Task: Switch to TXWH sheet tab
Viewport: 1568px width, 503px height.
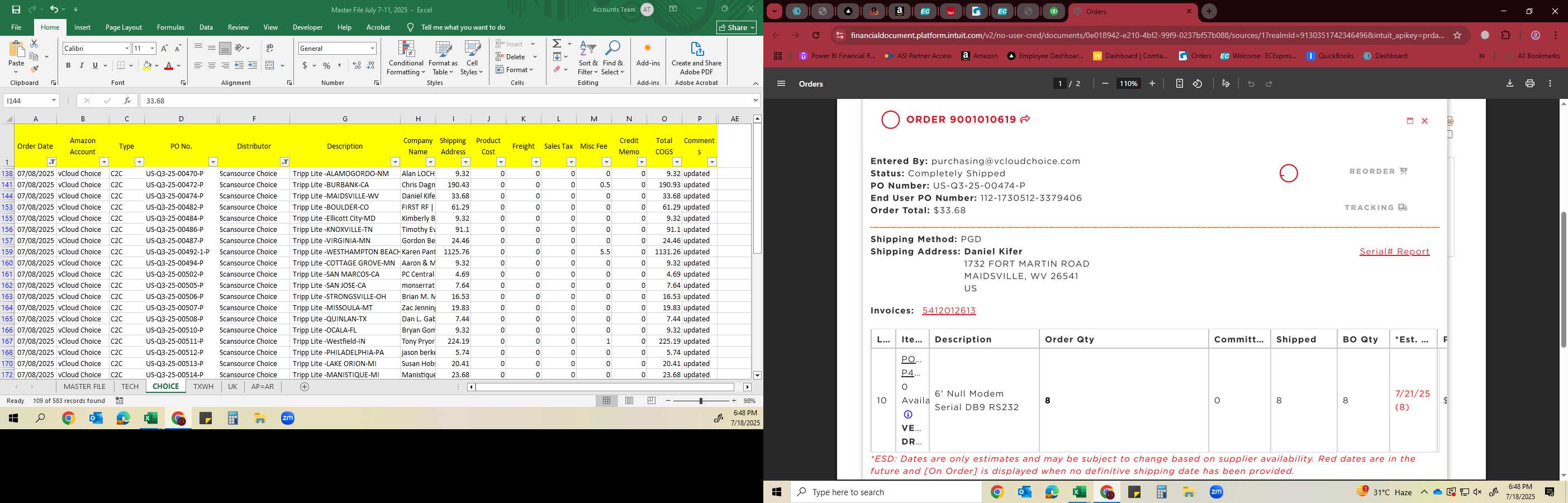Action: click(x=203, y=387)
